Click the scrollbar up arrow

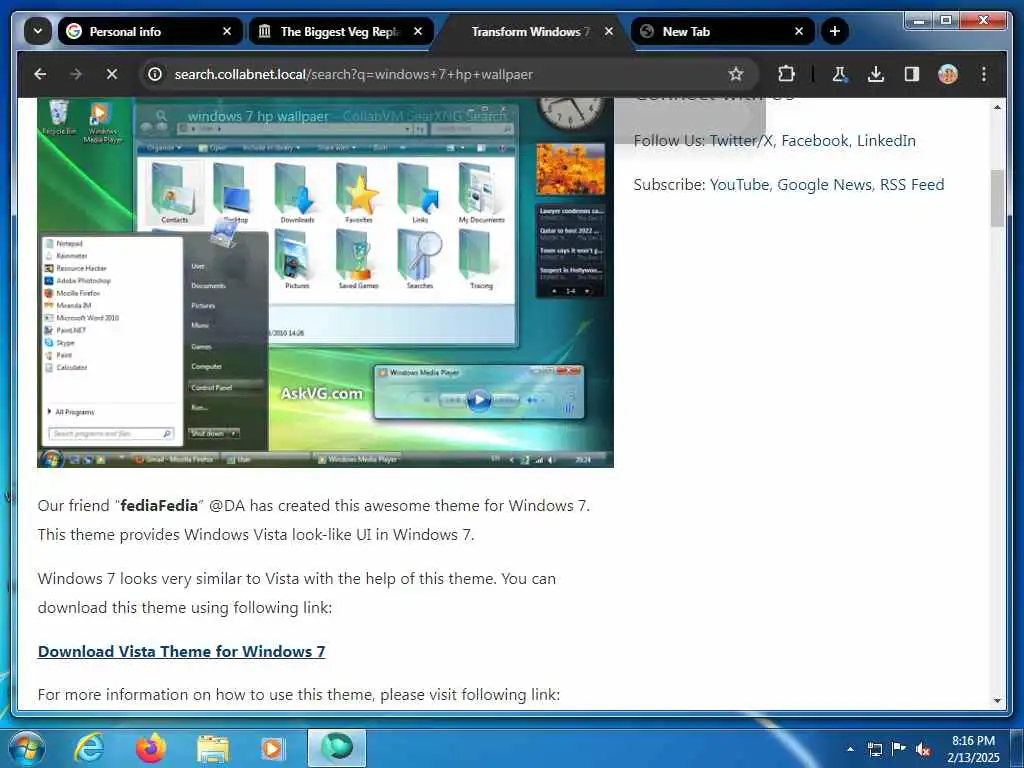997,106
